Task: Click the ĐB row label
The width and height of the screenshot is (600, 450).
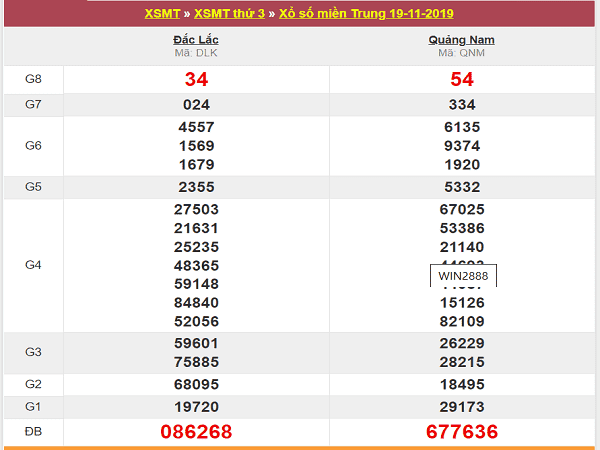Action: (x=33, y=431)
